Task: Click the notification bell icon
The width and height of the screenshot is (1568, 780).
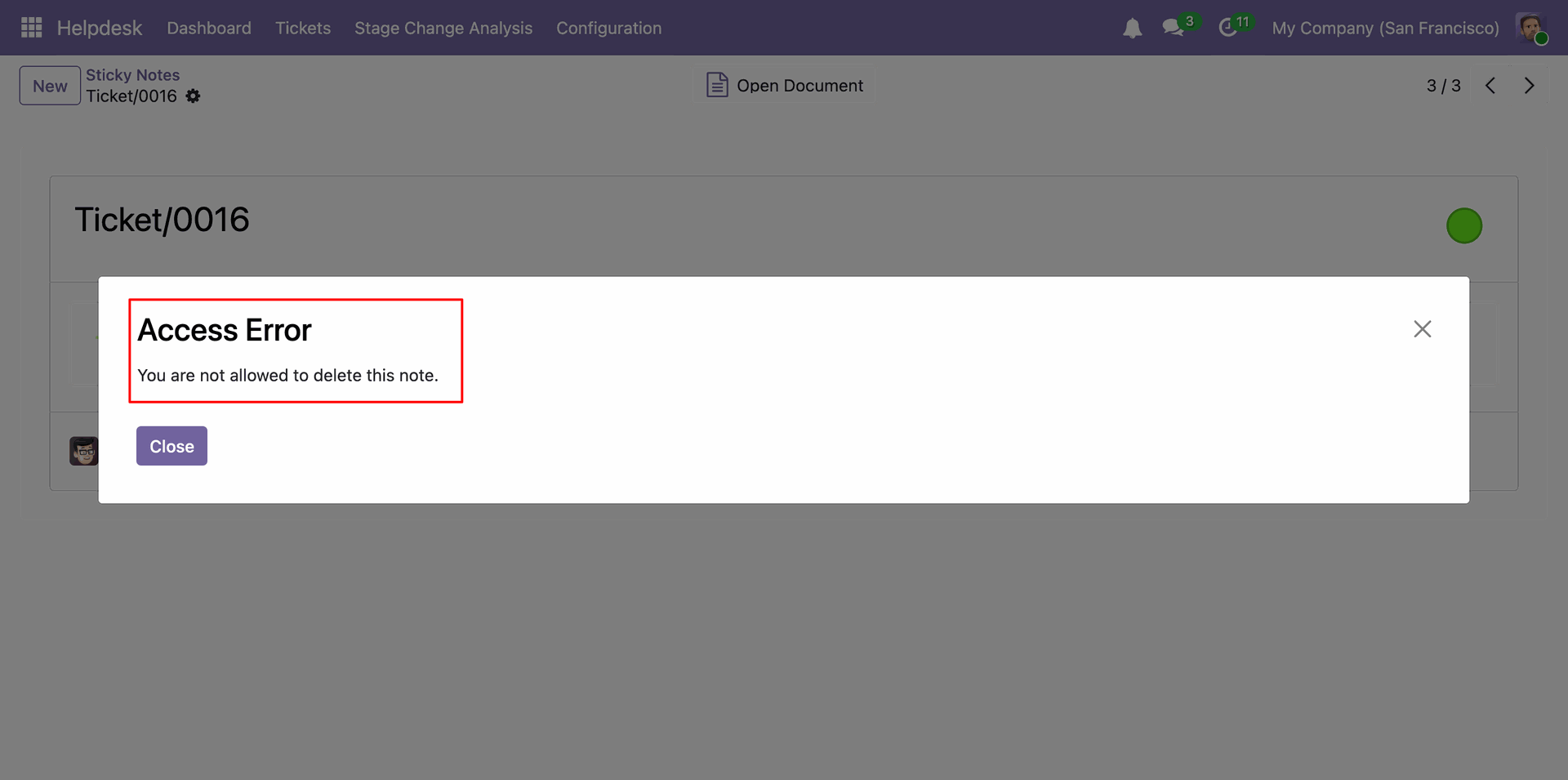Action: point(1132,29)
